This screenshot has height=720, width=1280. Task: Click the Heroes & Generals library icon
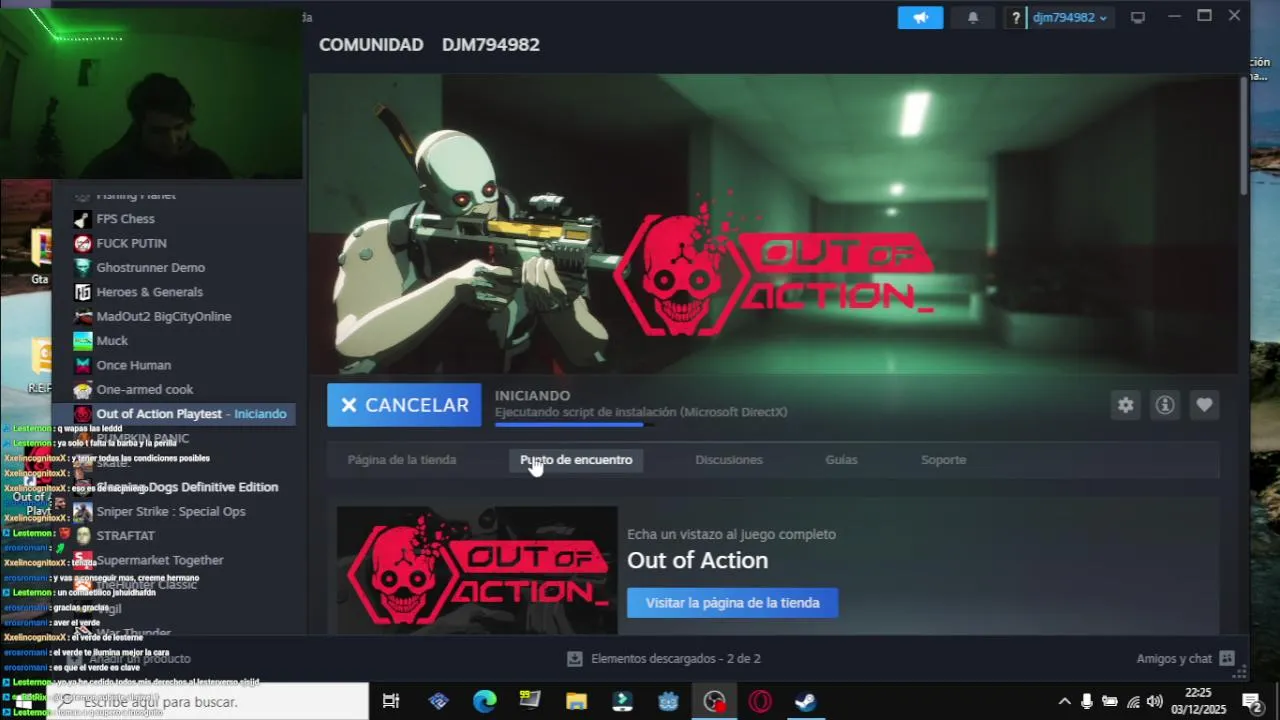coord(83,292)
